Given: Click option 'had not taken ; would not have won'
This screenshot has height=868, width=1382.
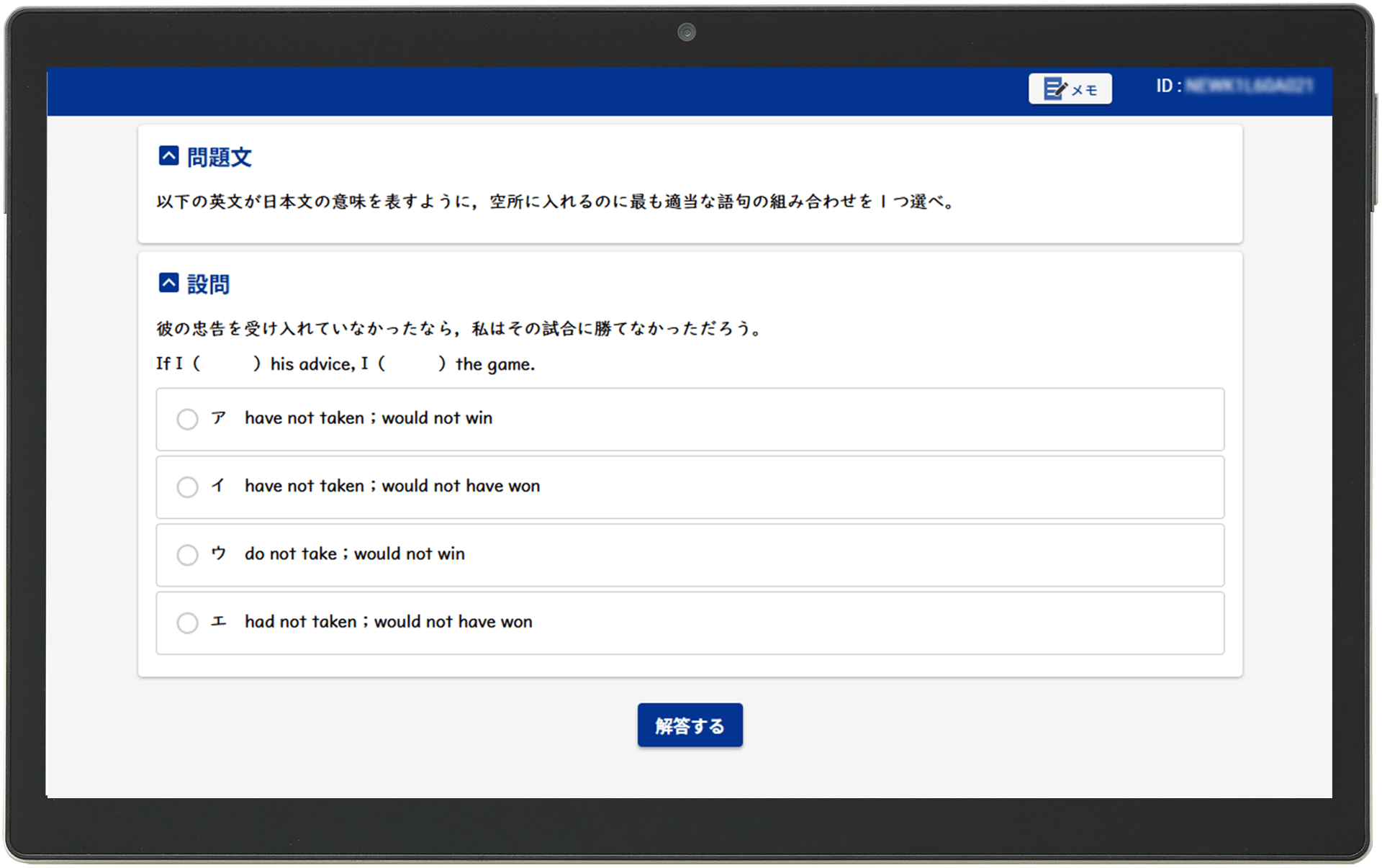Looking at the screenshot, I should tap(387, 622).
